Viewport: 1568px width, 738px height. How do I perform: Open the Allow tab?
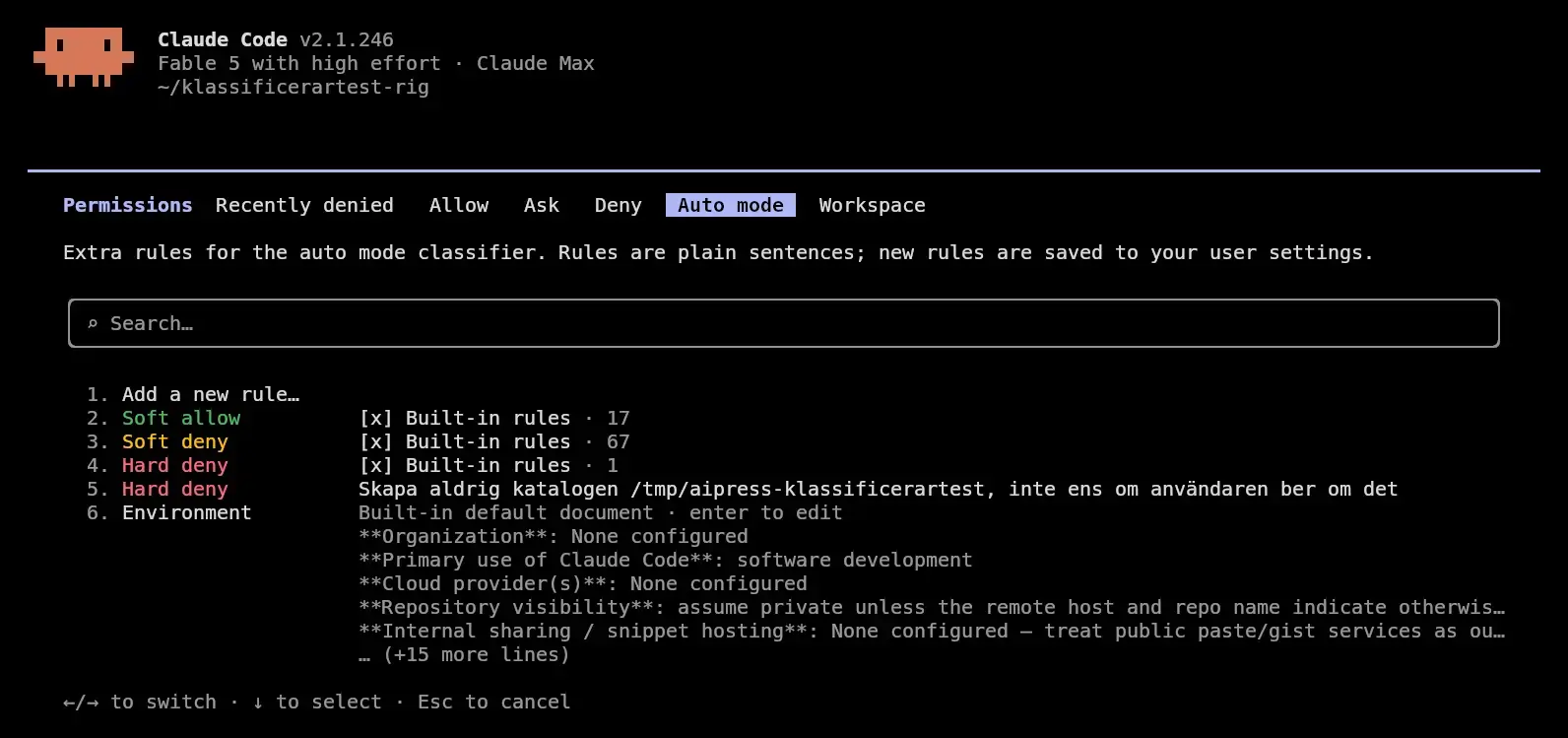coord(459,205)
